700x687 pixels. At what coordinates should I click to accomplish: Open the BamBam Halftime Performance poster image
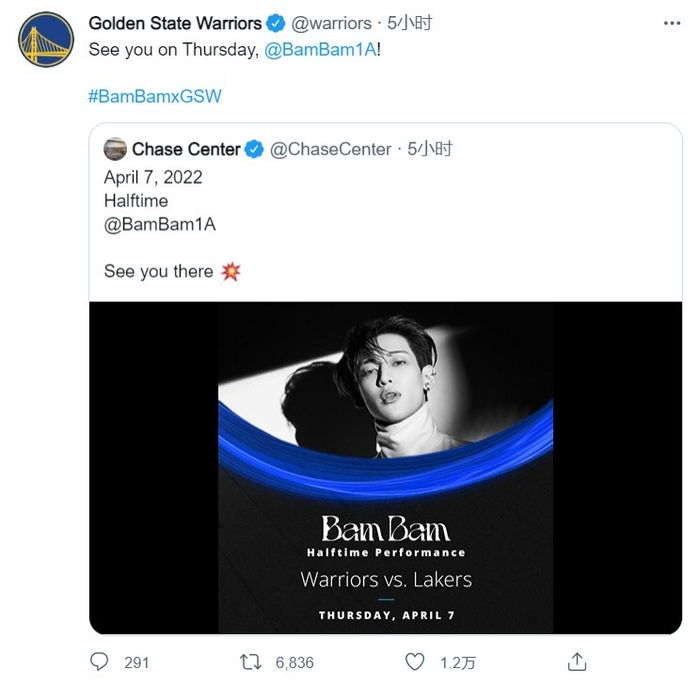coord(385,468)
